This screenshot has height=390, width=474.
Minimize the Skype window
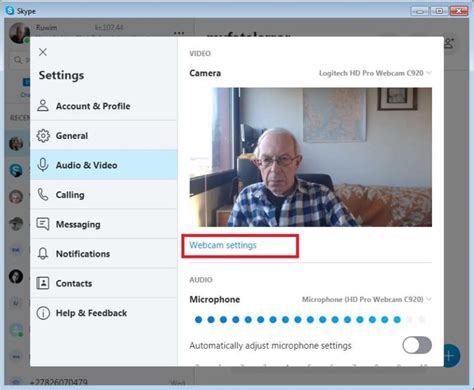tap(420, 11)
